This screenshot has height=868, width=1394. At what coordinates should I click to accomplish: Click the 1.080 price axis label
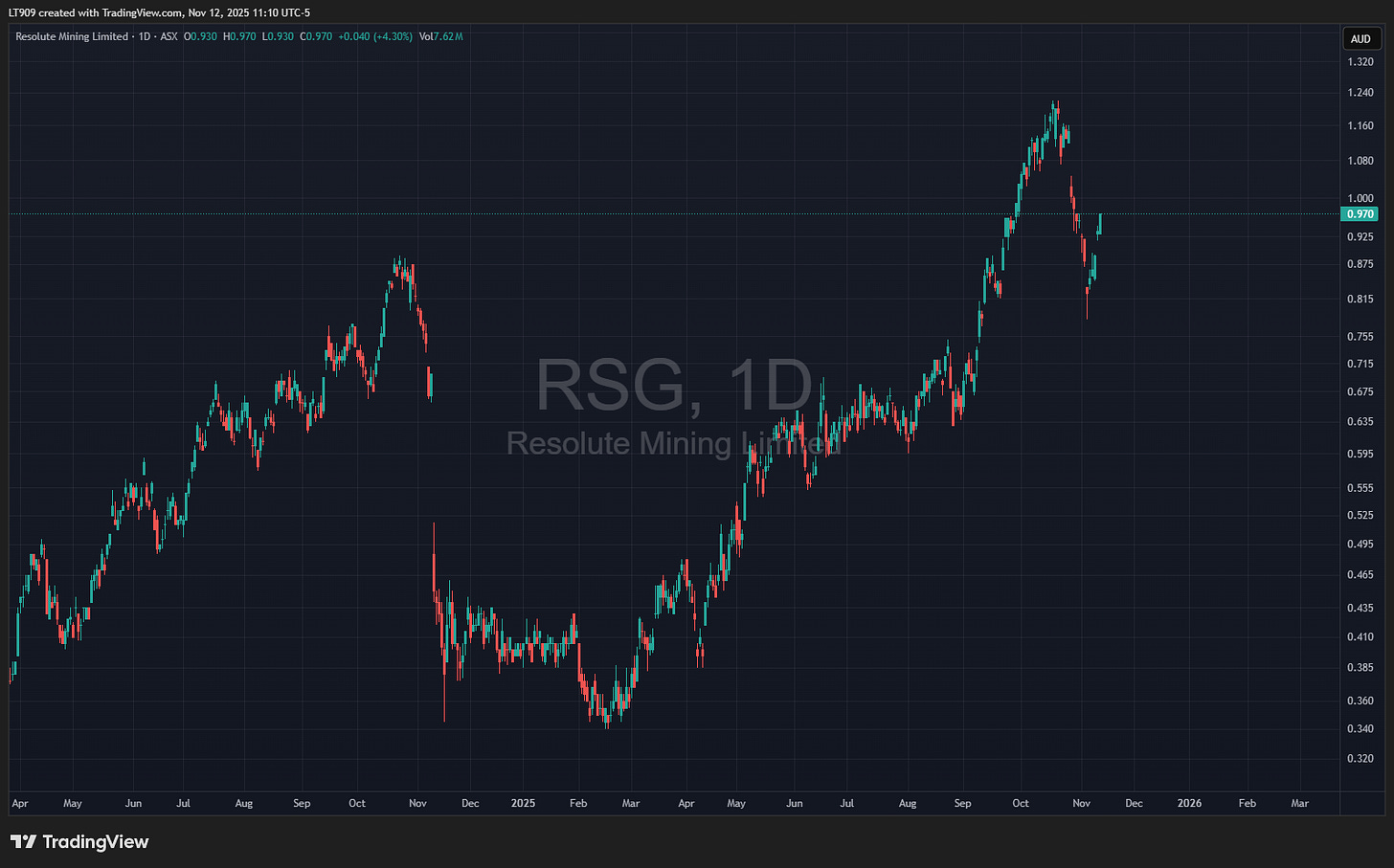pos(1360,161)
